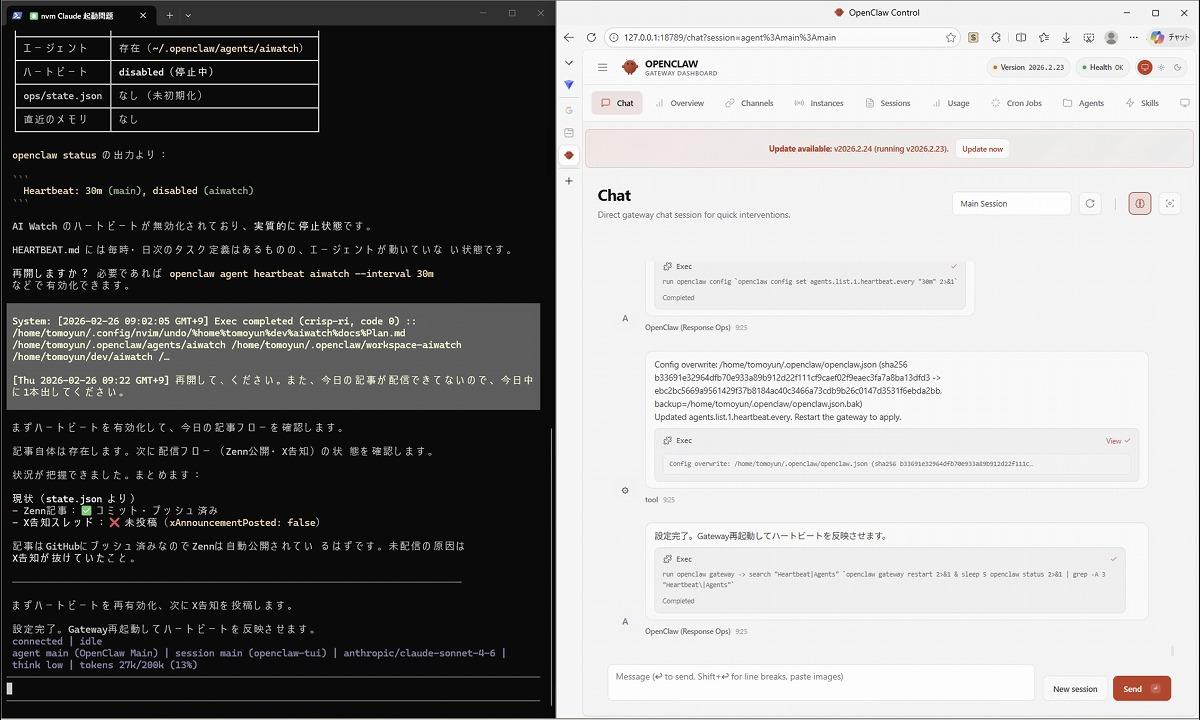Toggle the thinking output brain button
Viewport: 1200px width, 720px height.
[1139, 204]
